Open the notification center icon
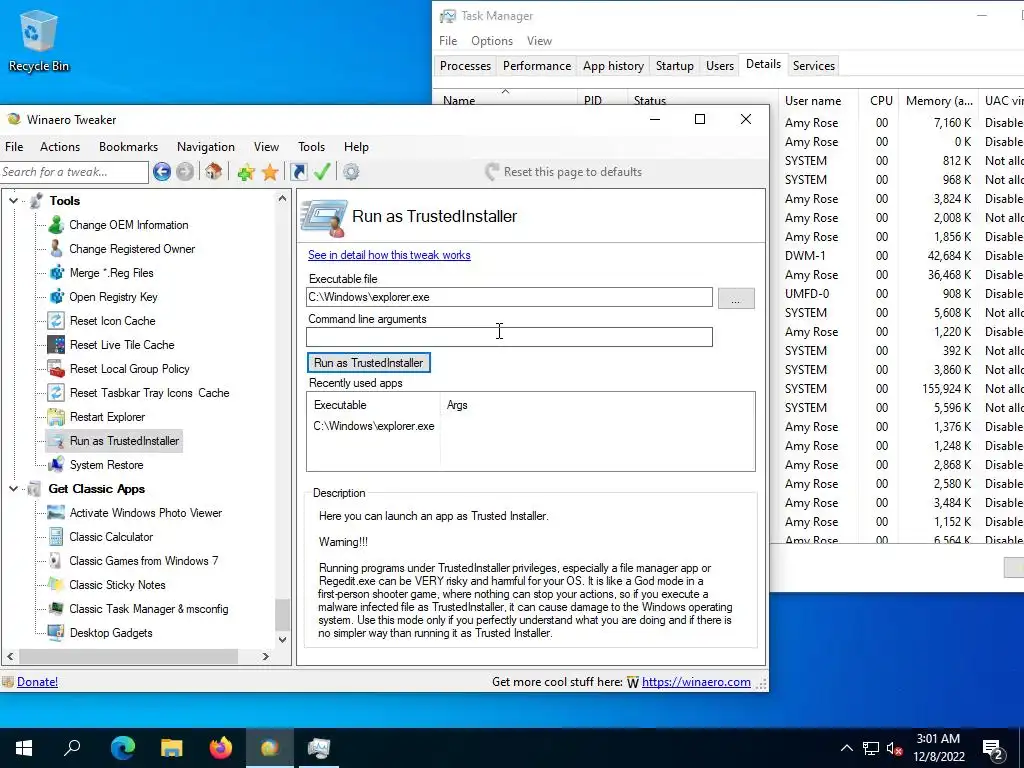Viewport: 1024px width, 768px height. tap(993, 748)
